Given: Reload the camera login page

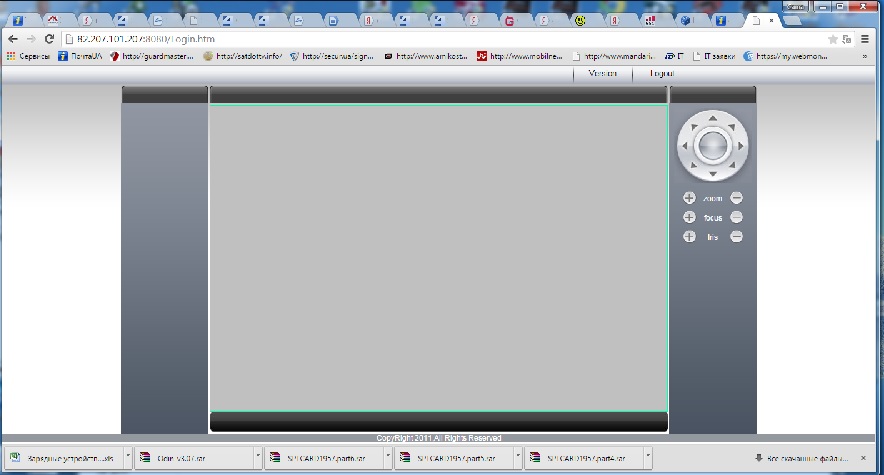Looking at the screenshot, I should click(50, 39).
